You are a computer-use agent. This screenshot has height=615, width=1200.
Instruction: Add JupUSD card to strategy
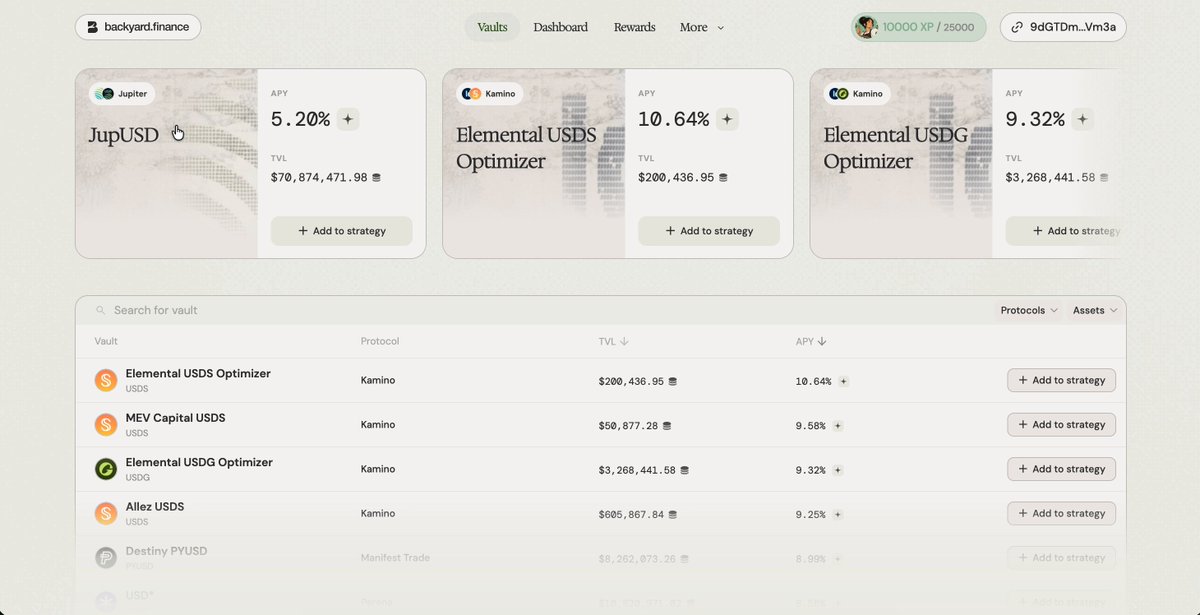[x=341, y=231]
